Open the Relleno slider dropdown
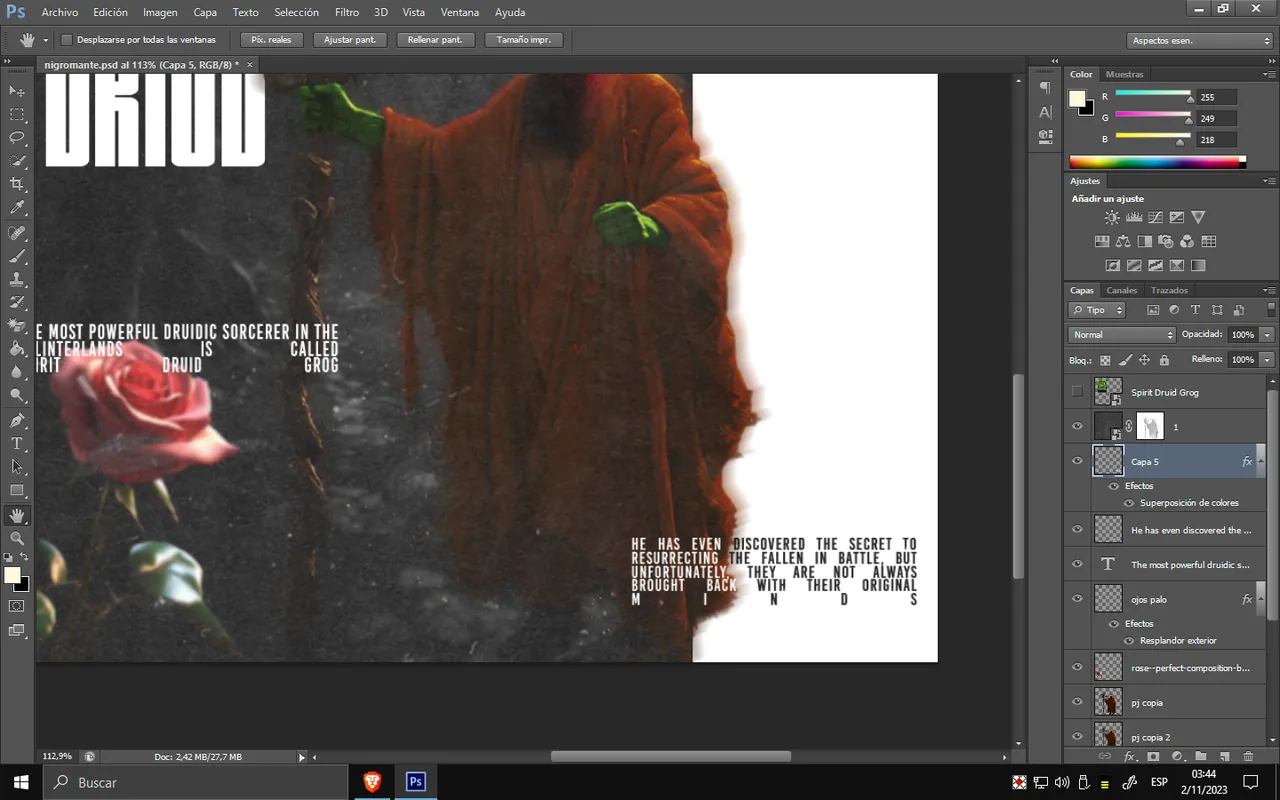This screenshot has height=800, width=1280. pos(1267,359)
